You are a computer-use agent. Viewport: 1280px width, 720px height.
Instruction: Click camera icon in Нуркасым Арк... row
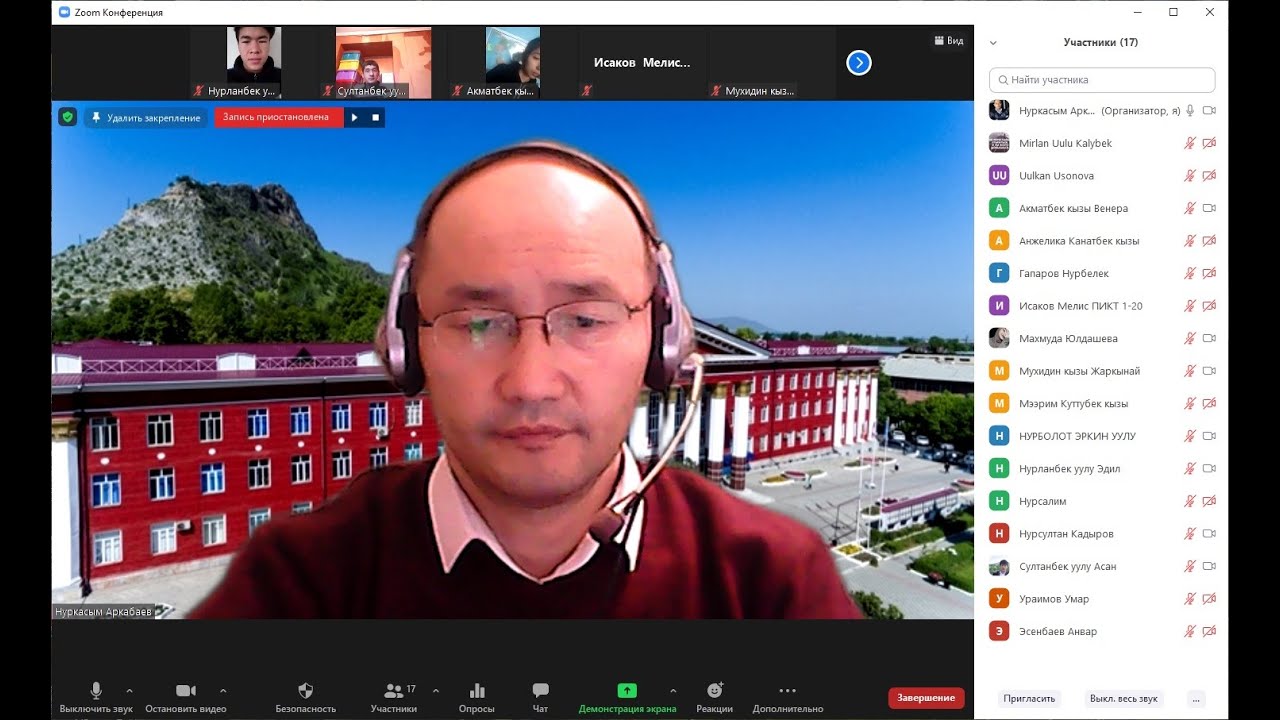[1209, 111]
